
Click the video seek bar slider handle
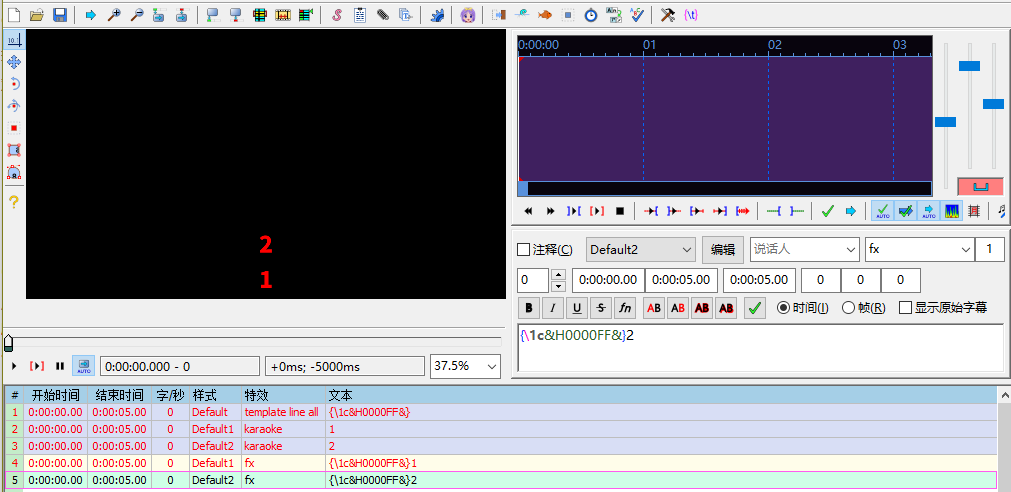click(x=8, y=342)
